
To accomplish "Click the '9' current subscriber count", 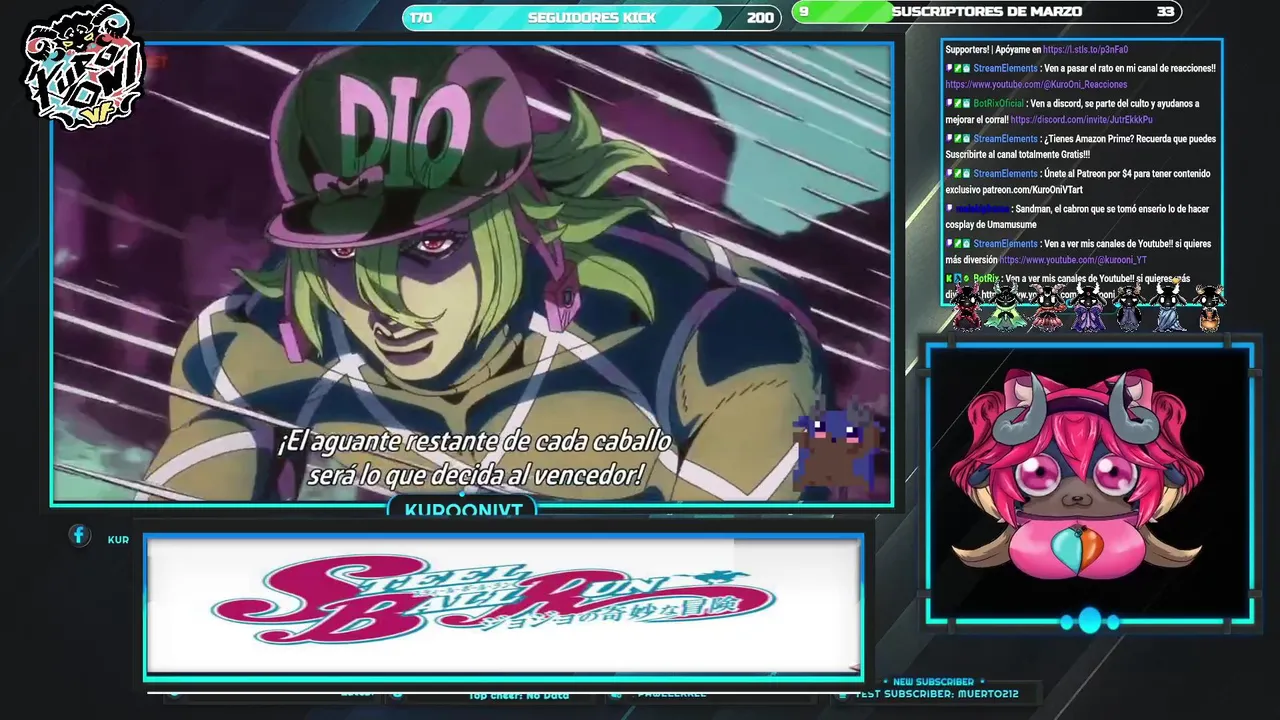I will coord(803,12).
